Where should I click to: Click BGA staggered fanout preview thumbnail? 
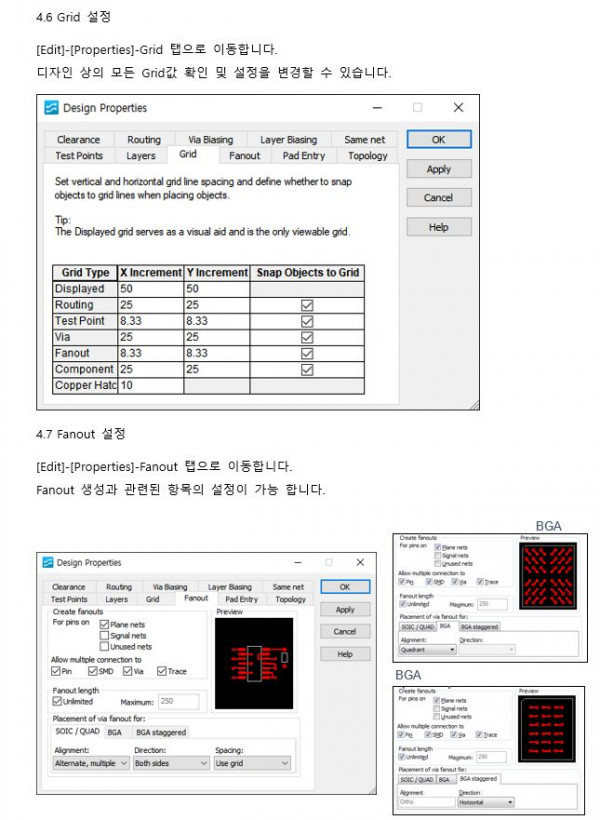547,728
